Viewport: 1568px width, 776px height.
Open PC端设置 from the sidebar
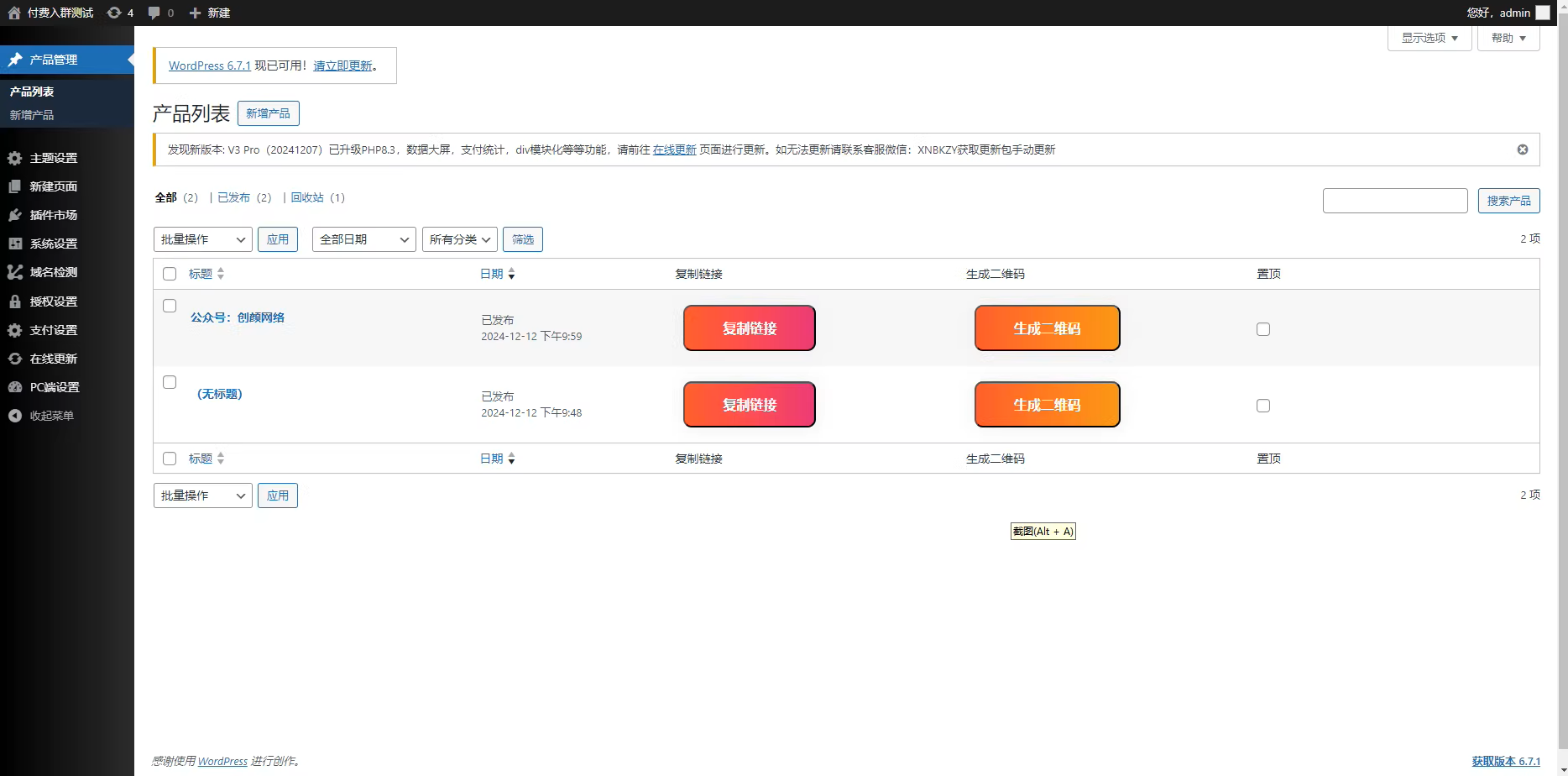click(x=54, y=387)
